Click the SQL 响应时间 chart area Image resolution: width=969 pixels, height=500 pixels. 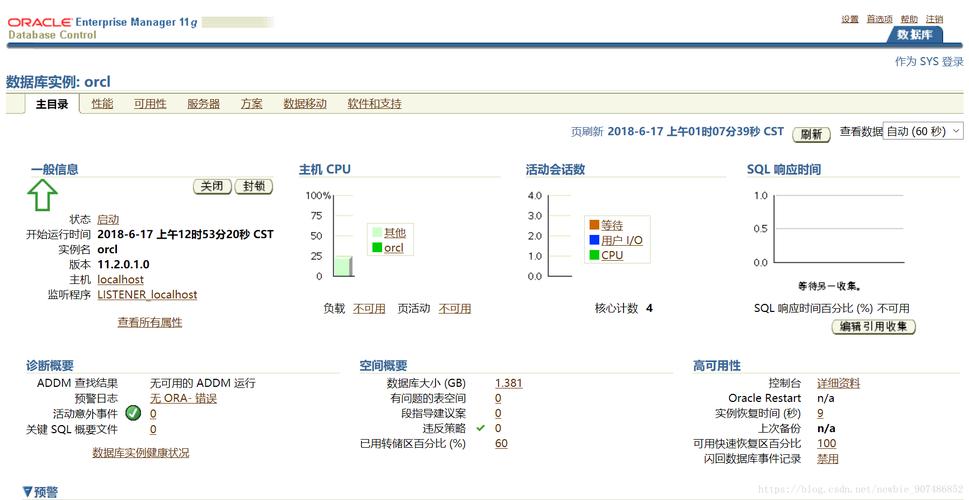pos(837,229)
